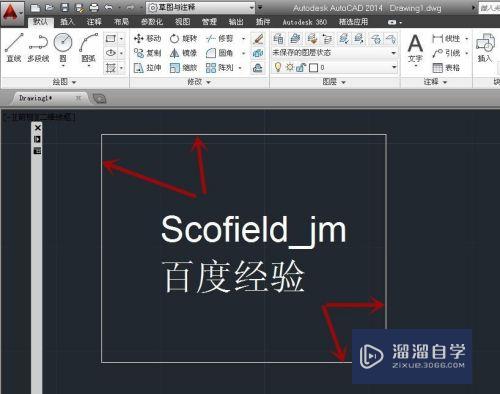Image resolution: width=500 pixels, height=394 pixels.
Task: Select the Arc (圆弧) tool
Action: click(89, 47)
